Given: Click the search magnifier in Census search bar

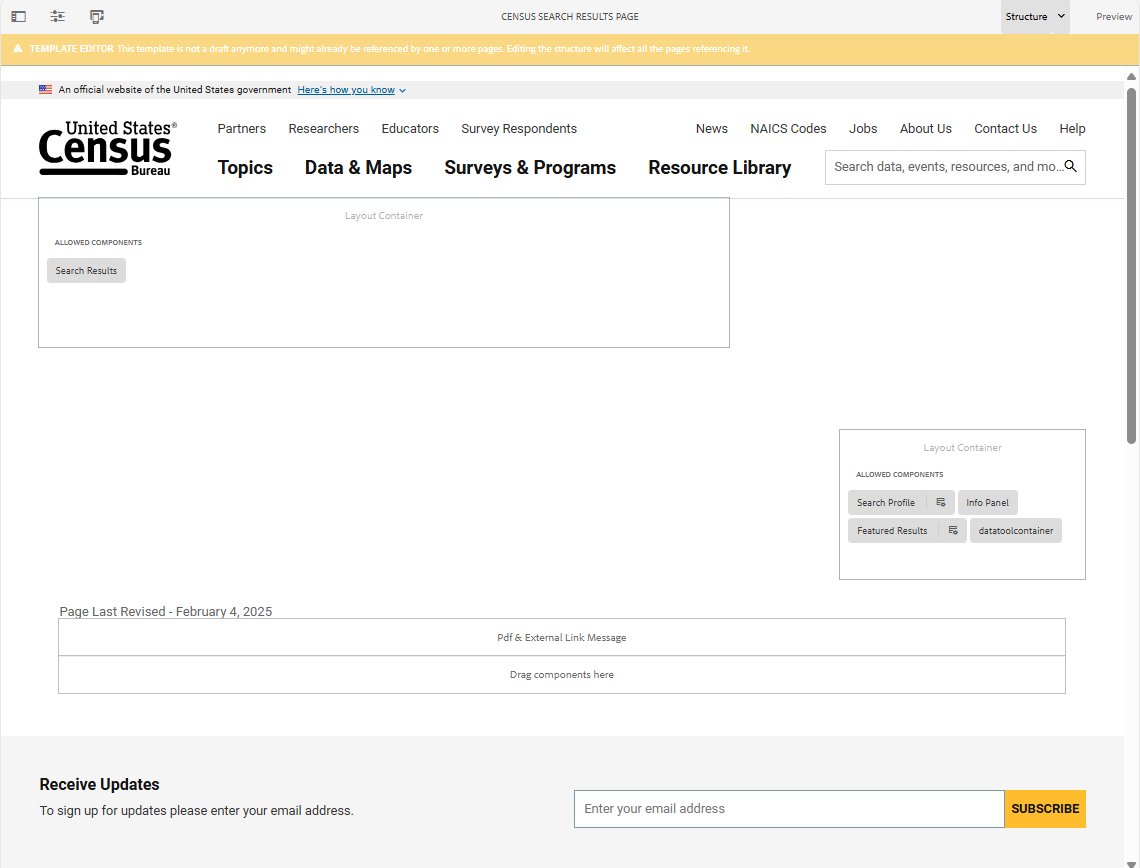Looking at the screenshot, I should (x=1071, y=167).
